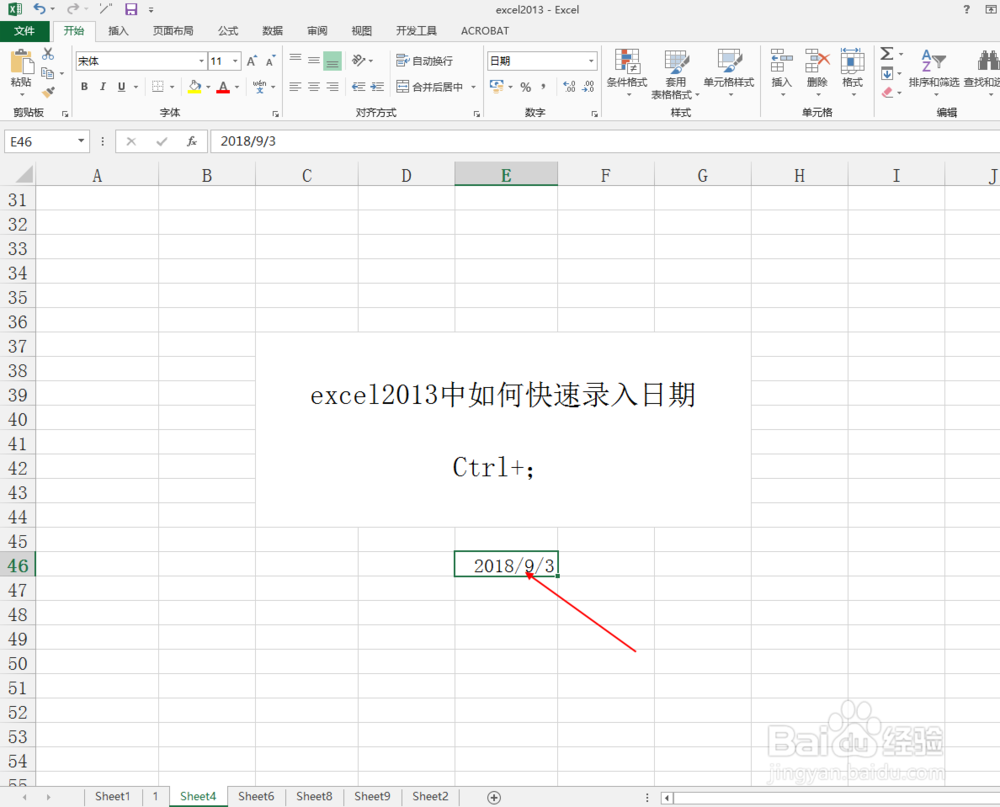Click the Undo arrow in quick access
This screenshot has width=1000, height=807.
(x=40, y=9)
